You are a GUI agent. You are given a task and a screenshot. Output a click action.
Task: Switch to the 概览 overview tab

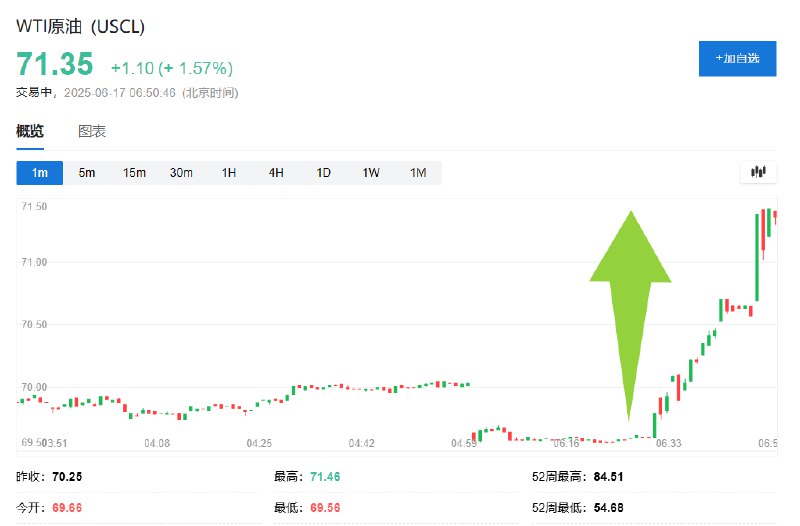click(30, 132)
